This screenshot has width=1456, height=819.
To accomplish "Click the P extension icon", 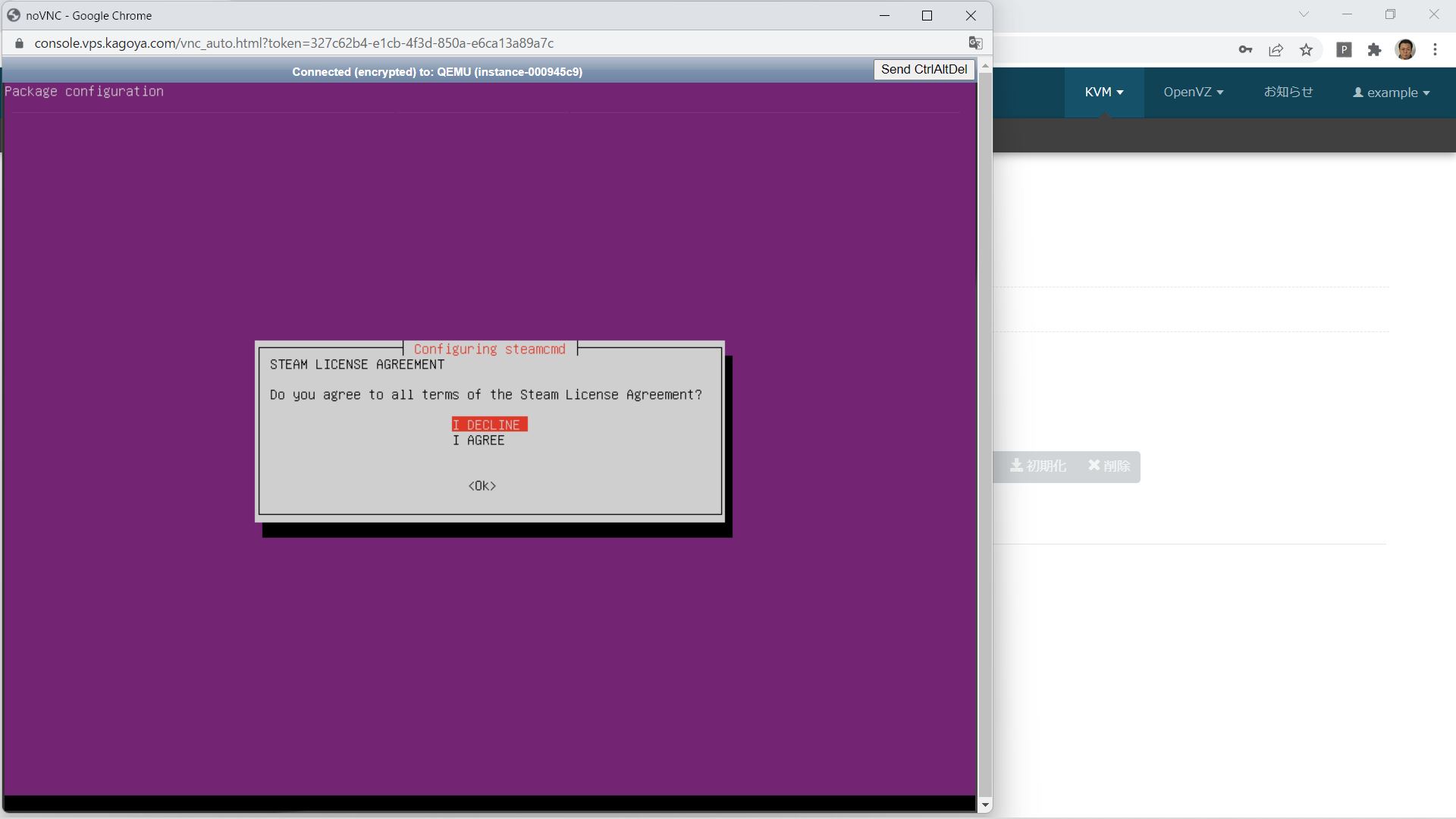I will (1344, 50).
